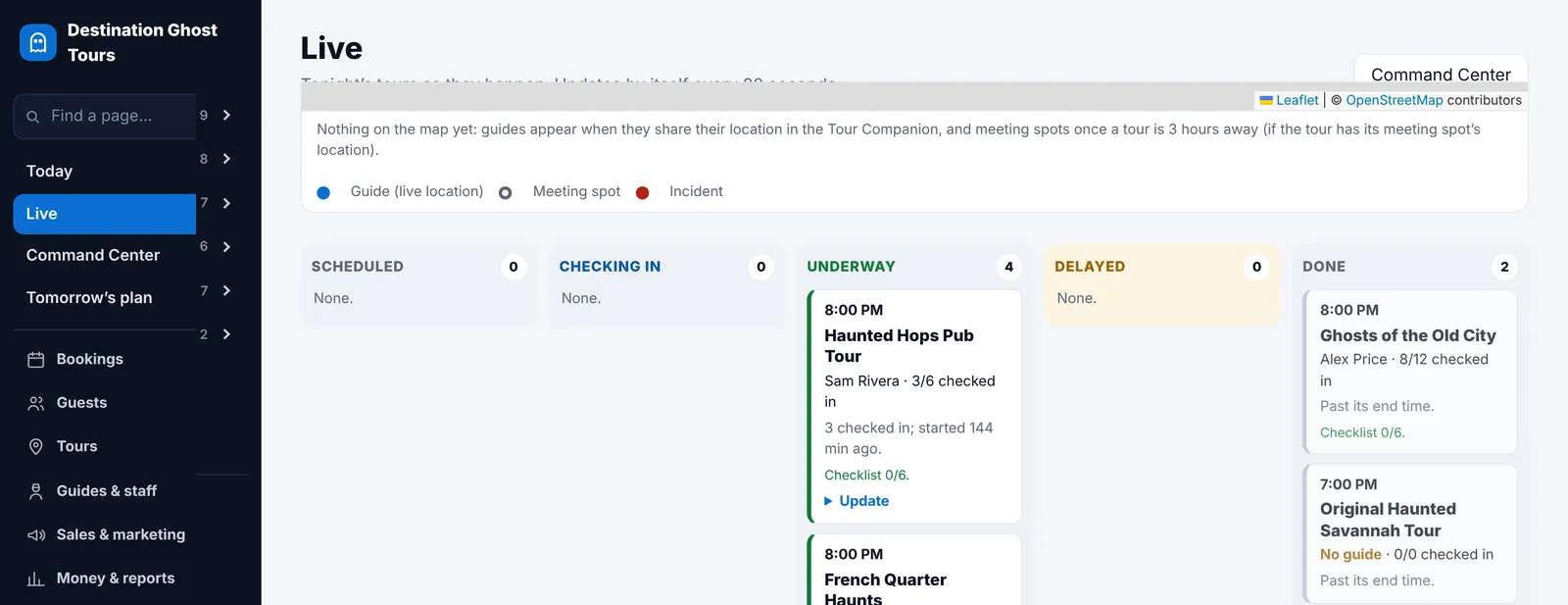Screen dimensions: 1568x605
Task: Open the Original Haunted Savannah Tour card
Action: pos(1410,533)
